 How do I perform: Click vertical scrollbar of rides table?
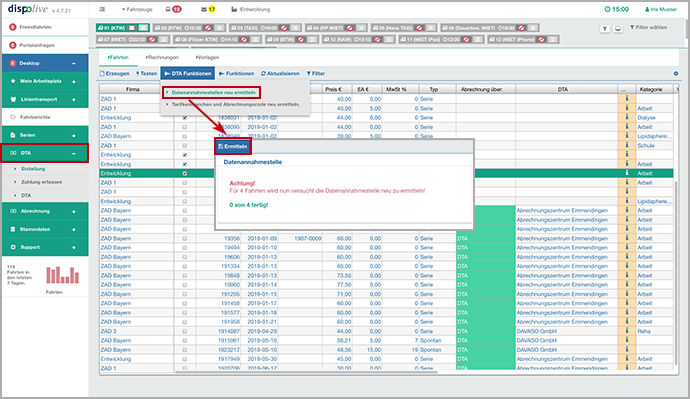point(676,273)
